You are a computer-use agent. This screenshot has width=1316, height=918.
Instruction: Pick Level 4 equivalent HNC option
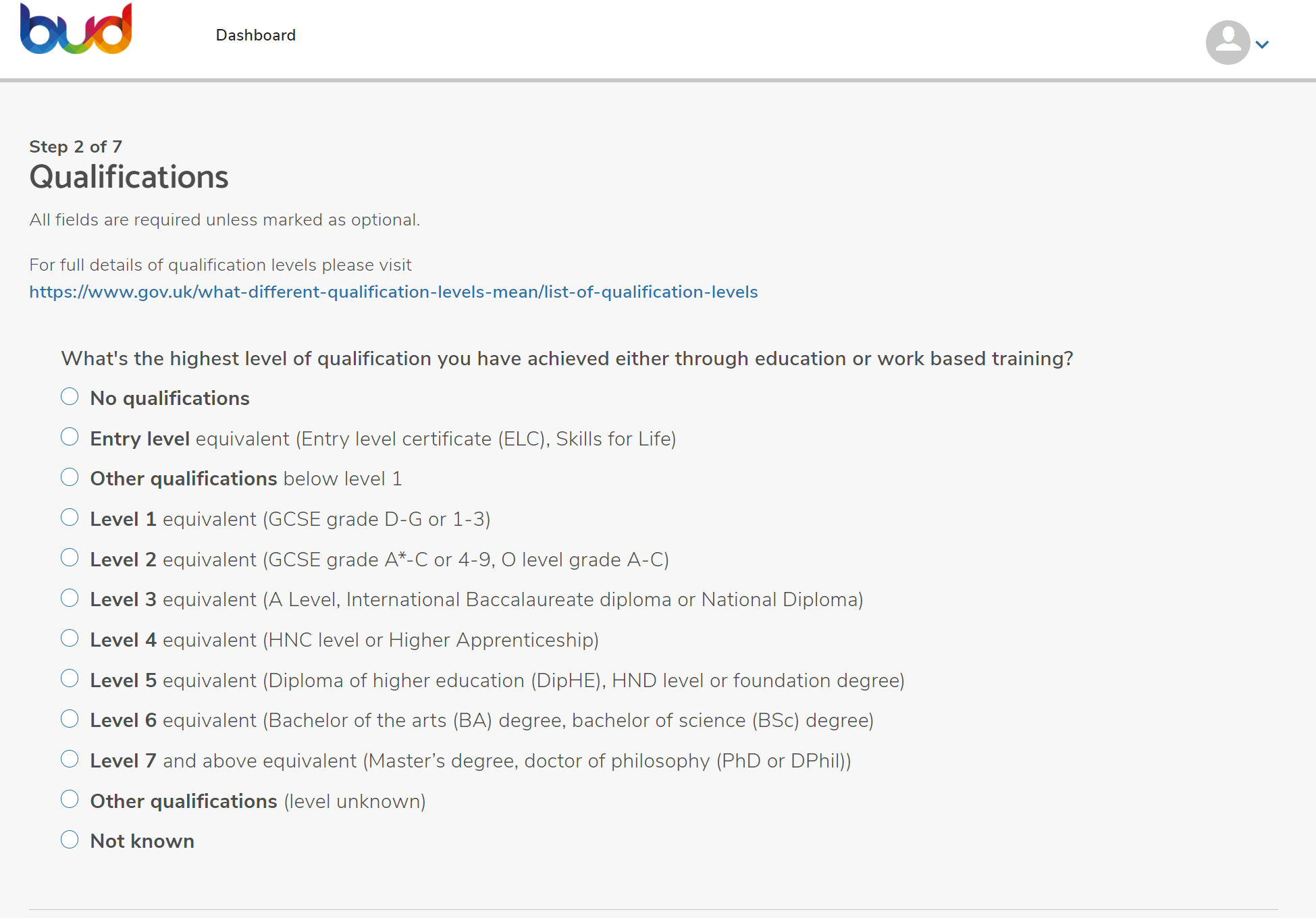coord(70,639)
